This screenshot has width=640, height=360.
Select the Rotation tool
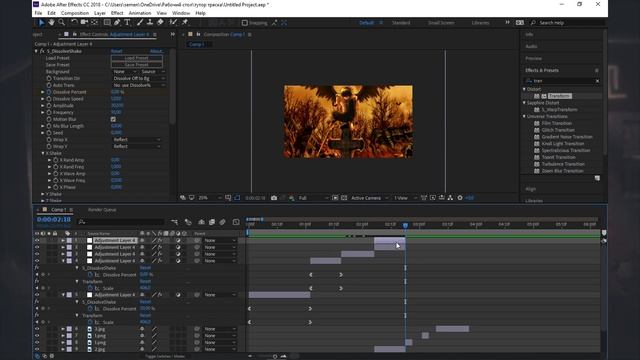point(74,22)
